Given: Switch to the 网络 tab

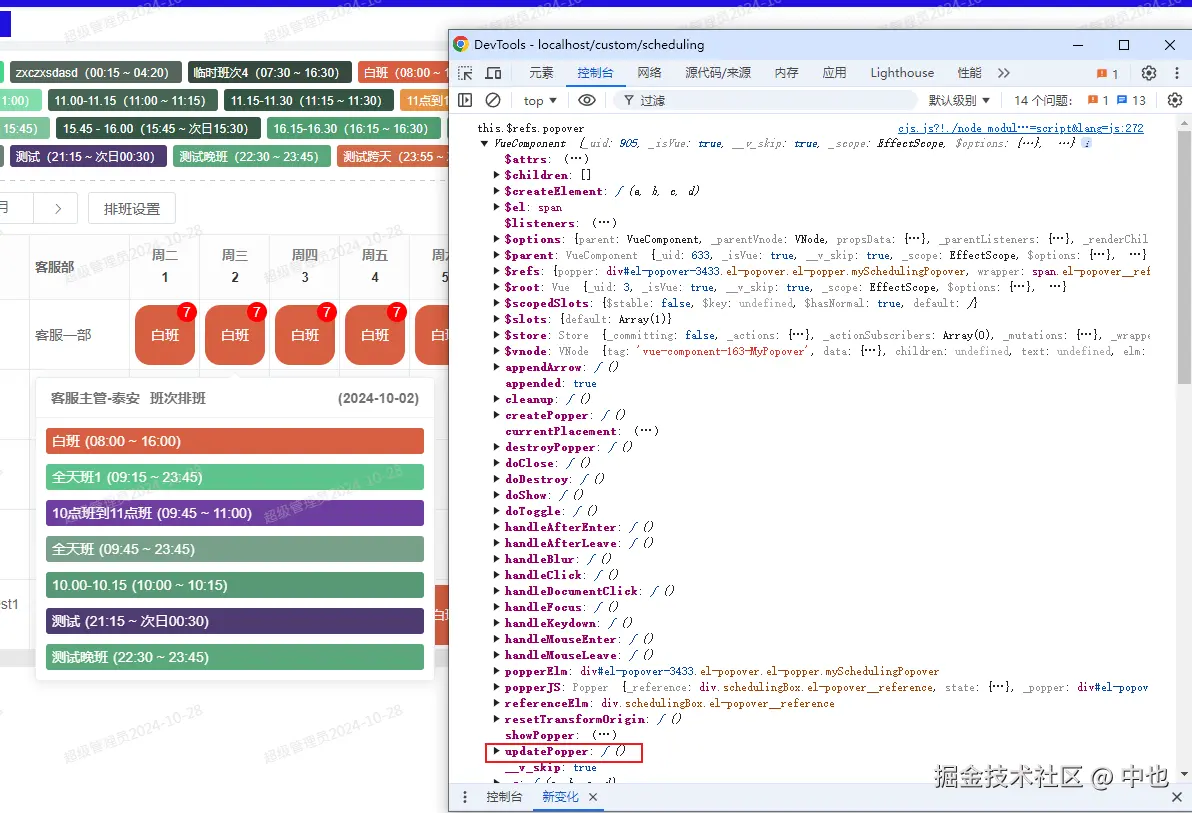Looking at the screenshot, I should [649, 73].
